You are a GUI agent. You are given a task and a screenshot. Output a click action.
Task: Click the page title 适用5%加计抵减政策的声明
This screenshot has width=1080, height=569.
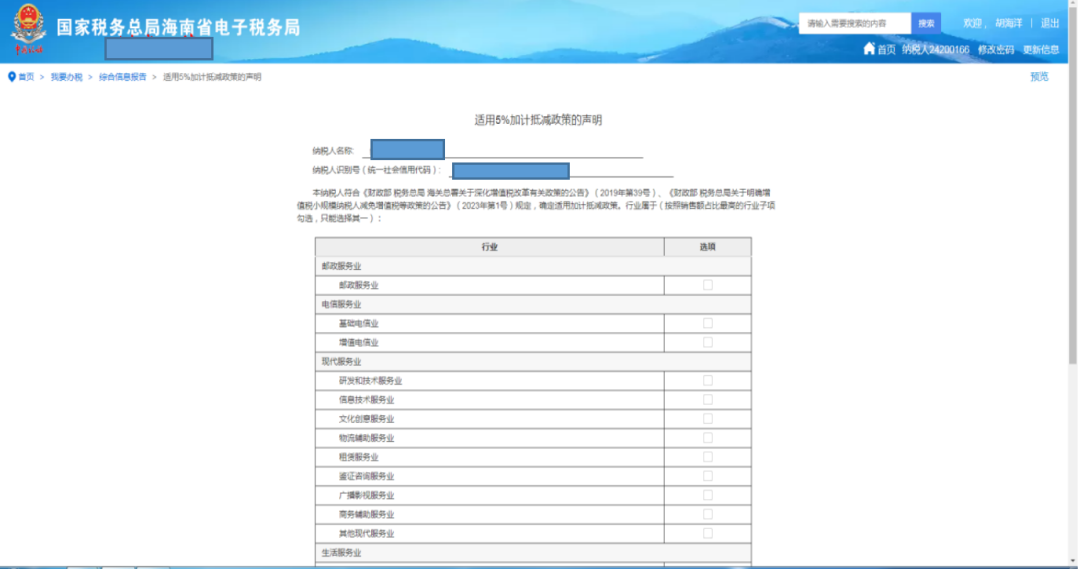click(538, 120)
